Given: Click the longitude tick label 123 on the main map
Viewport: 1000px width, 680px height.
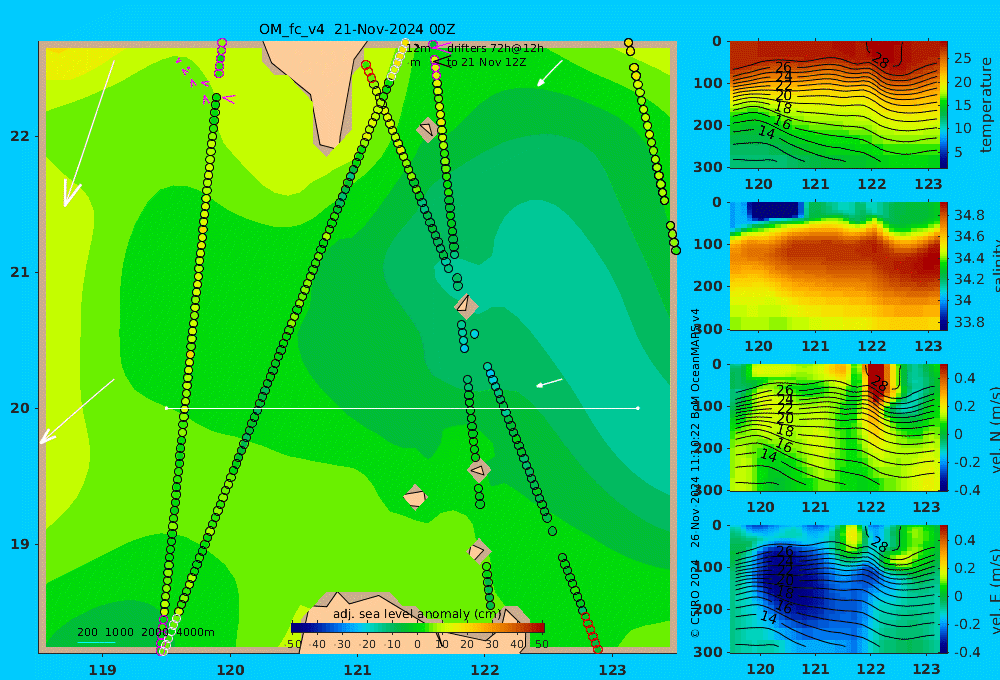Looking at the screenshot, I should 613,670.
